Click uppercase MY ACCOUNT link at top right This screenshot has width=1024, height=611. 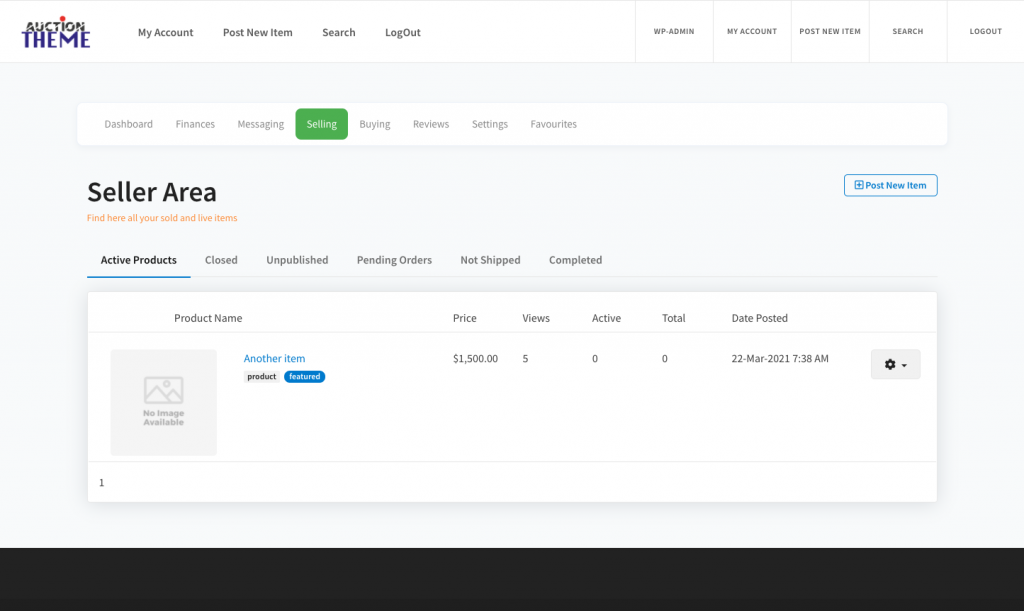click(752, 31)
